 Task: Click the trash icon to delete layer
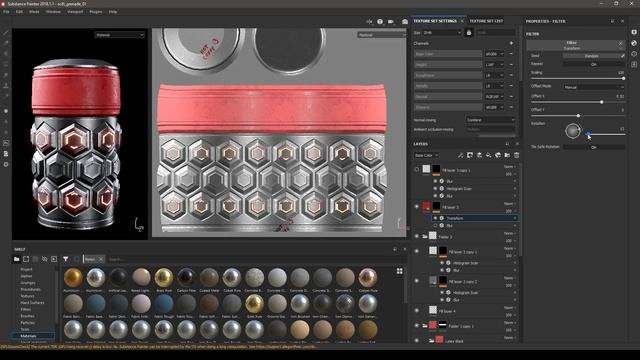tap(517, 155)
